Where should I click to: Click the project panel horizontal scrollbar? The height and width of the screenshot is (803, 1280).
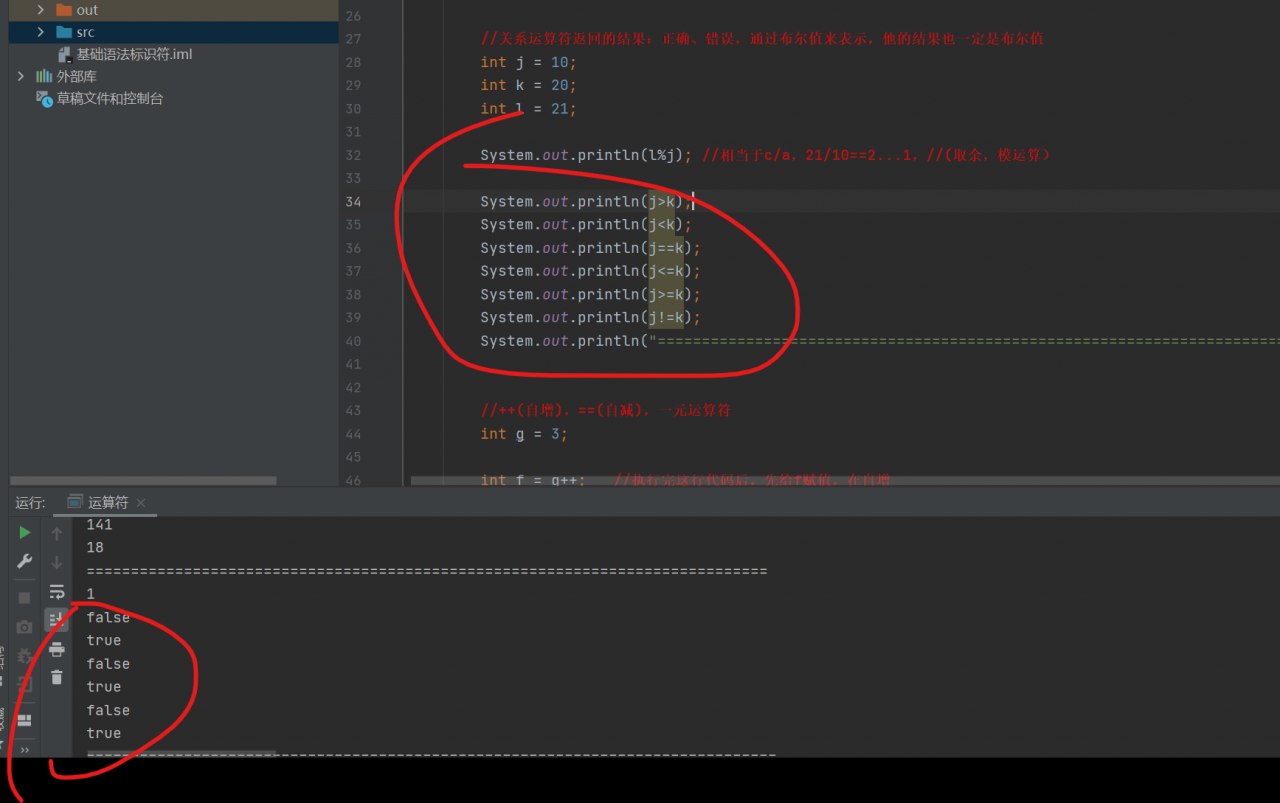[143, 481]
